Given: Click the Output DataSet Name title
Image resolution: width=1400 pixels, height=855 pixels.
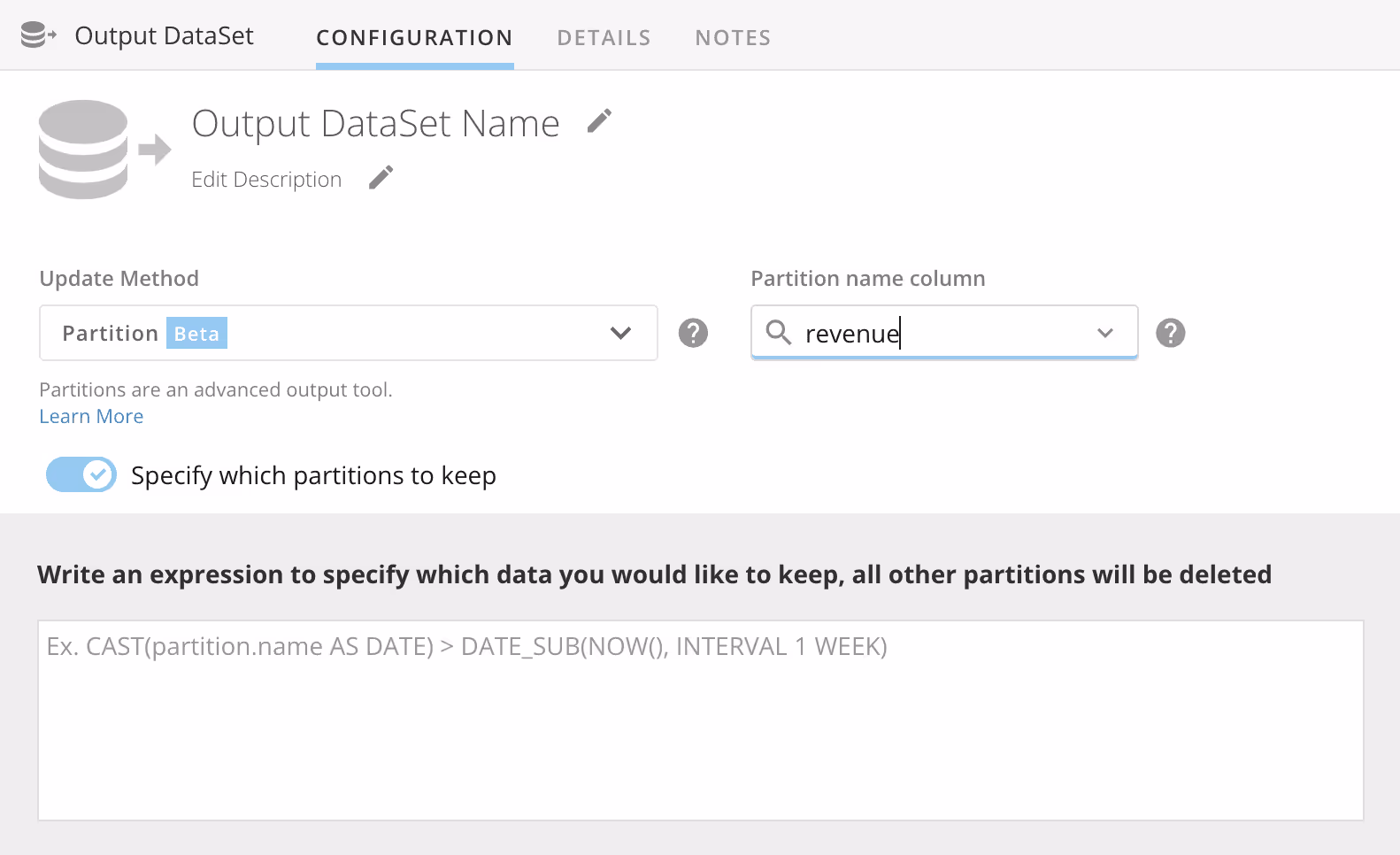Looking at the screenshot, I should (376, 123).
